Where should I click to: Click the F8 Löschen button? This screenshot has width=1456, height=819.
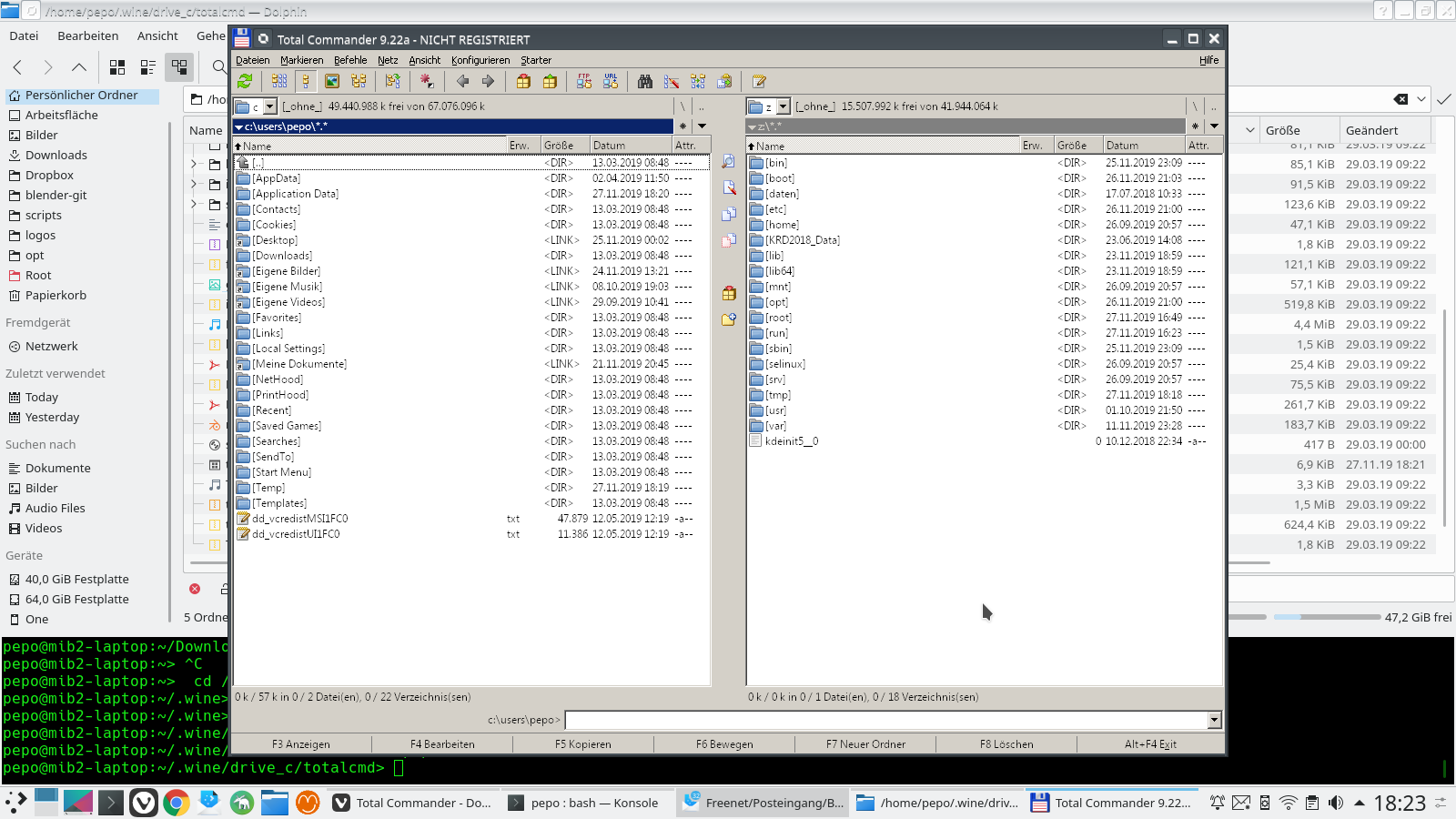[1006, 743]
